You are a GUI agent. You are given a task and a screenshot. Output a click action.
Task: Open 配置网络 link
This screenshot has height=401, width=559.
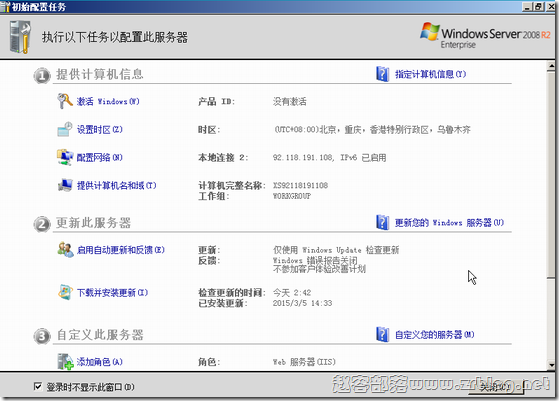[x=99, y=157]
